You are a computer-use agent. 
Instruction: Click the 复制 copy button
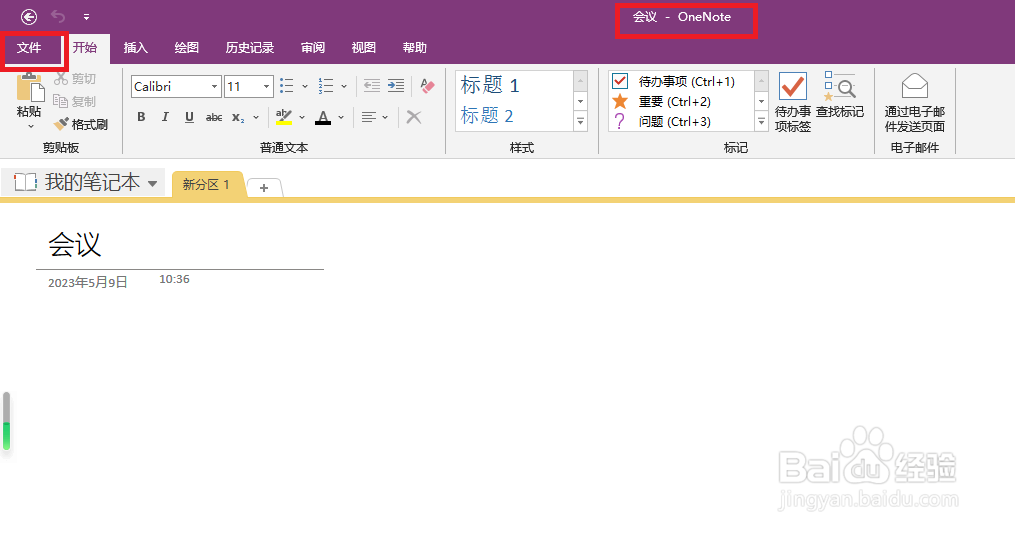[x=74, y=102]
